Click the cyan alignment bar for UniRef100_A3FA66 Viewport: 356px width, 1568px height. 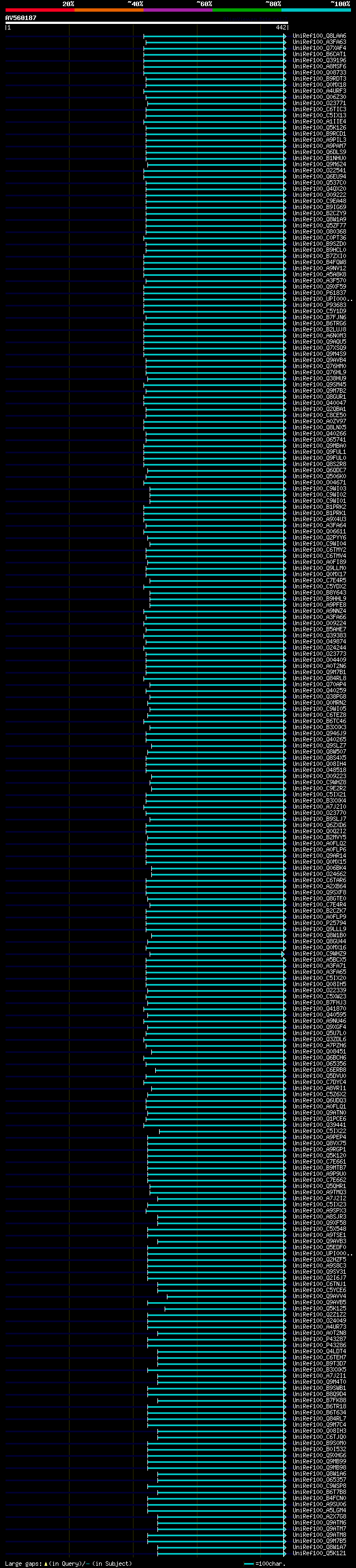215,617
